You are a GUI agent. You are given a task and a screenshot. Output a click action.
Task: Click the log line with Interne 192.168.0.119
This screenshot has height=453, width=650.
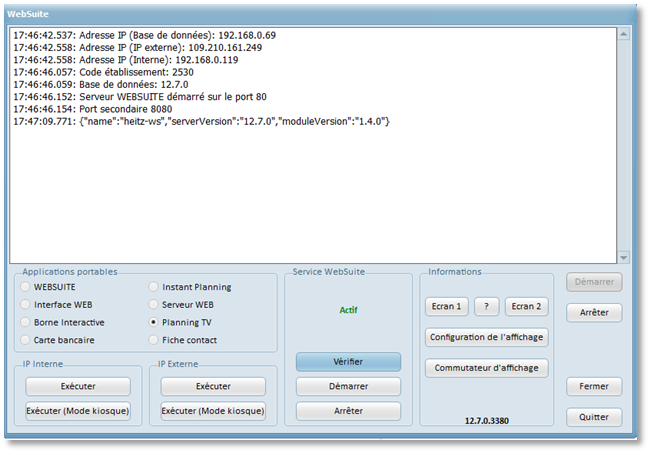point(126,60)
